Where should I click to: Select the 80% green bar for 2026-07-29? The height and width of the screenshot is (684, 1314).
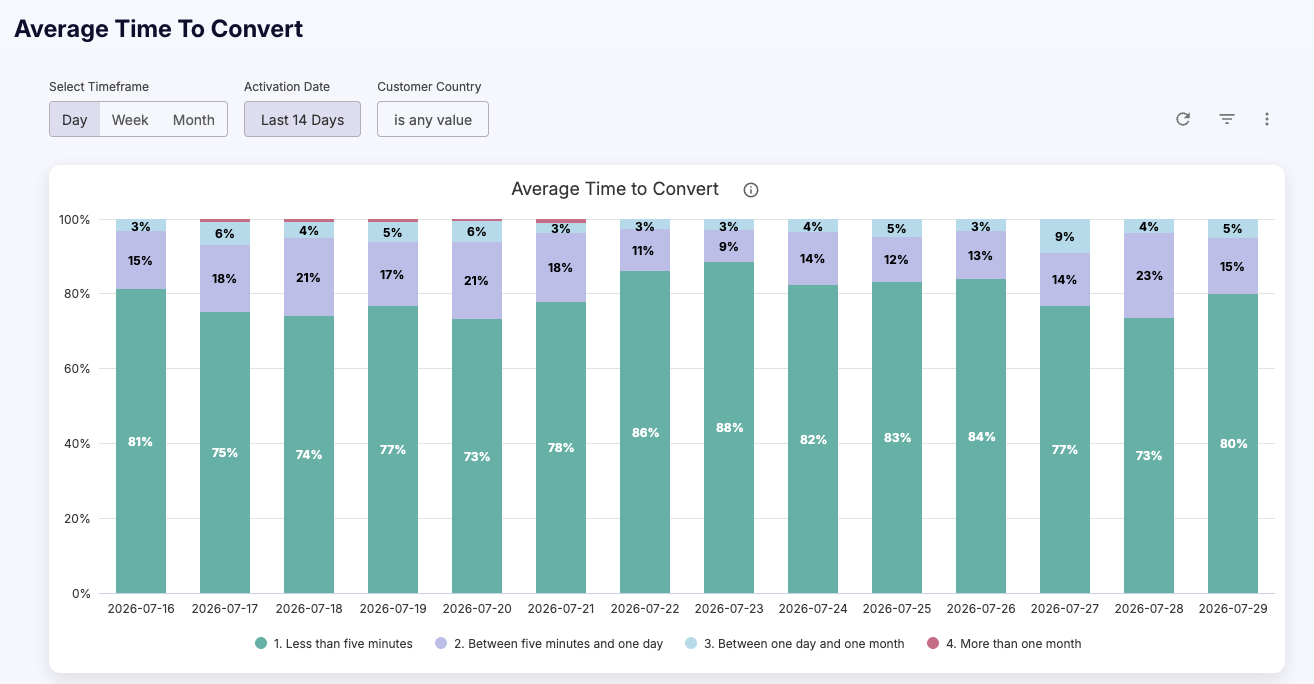click(1233, 443)
